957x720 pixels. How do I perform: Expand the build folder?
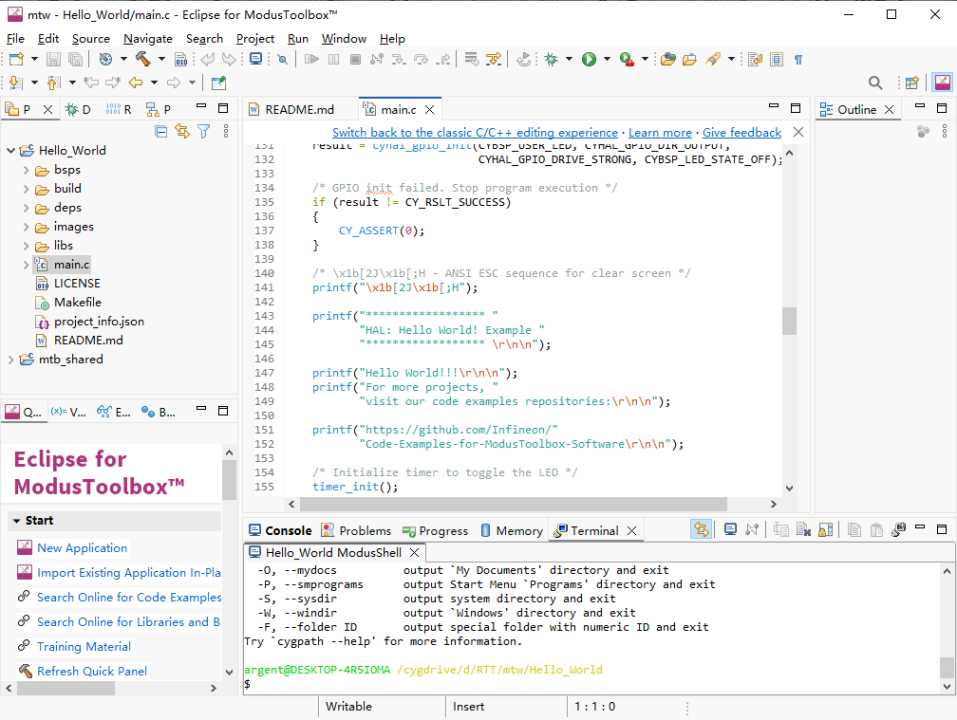(26, 189)
